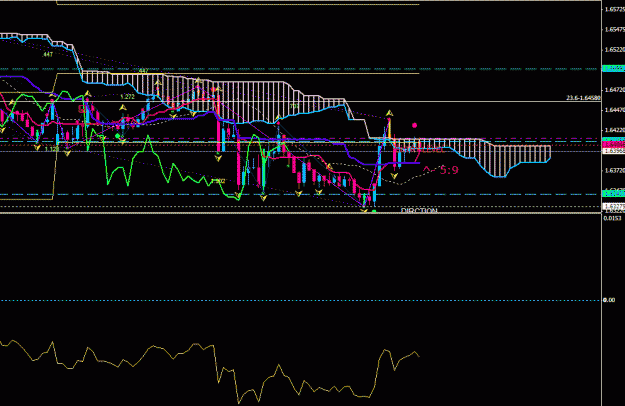Click the 0.0153 indicator scale value
The image size is (625, 406).
coord(613,218)
